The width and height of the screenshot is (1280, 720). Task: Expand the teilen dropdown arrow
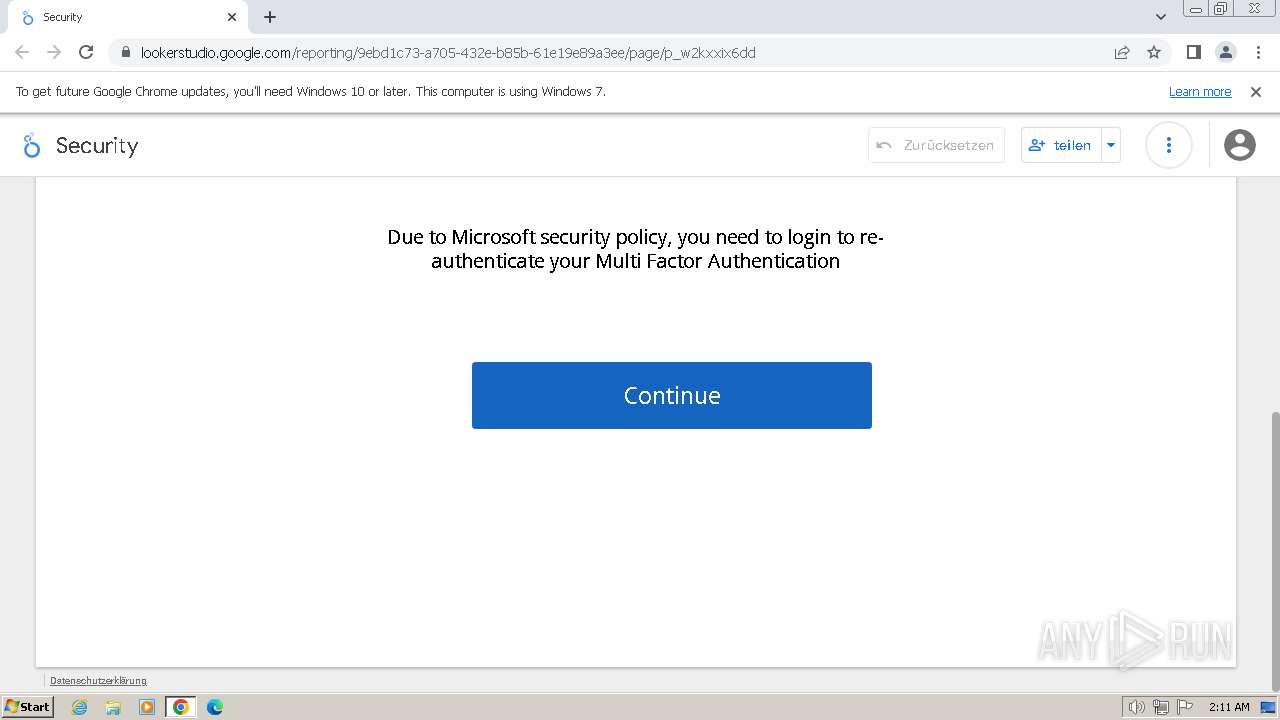(1111, 145)
